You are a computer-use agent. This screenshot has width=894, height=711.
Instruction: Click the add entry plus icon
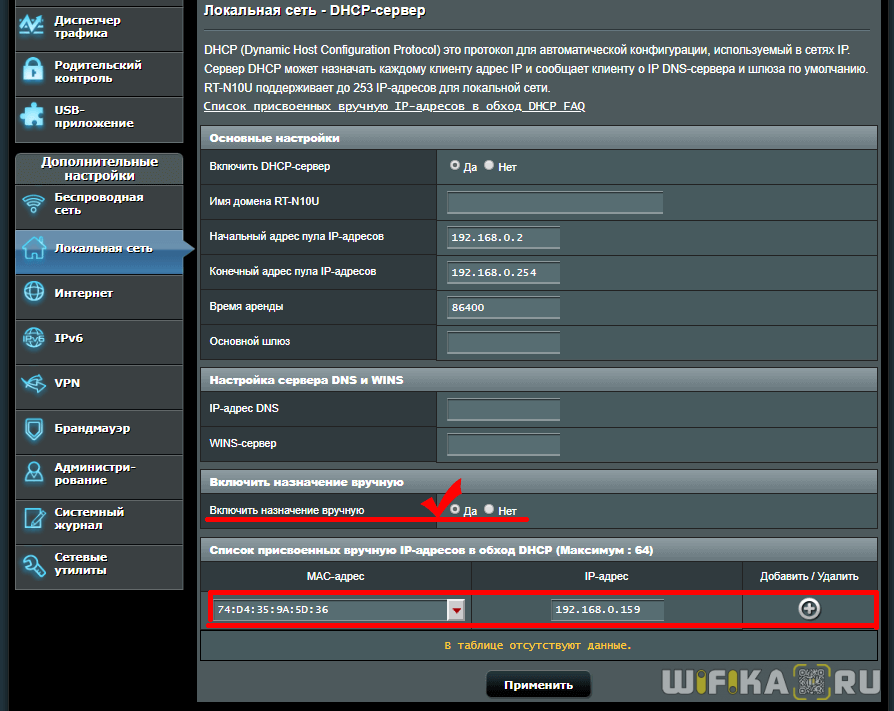pos(809,609)
